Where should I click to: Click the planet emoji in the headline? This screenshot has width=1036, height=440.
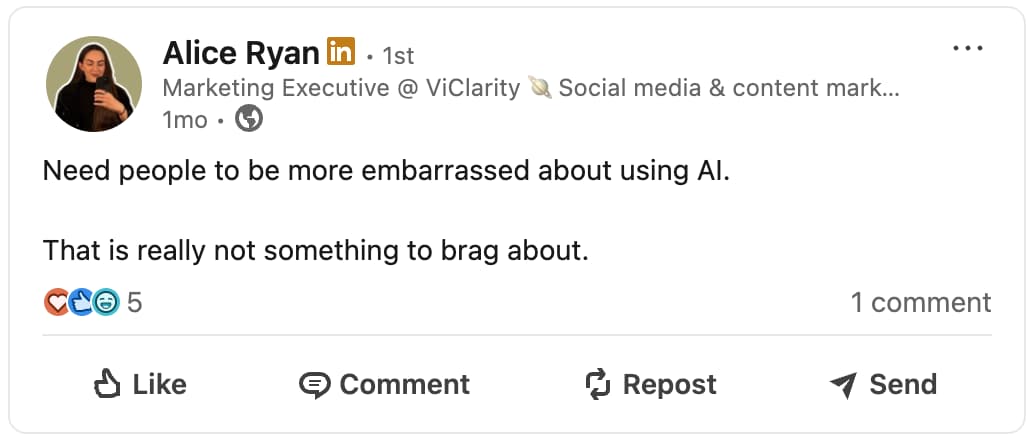click(x=540, y=88)
